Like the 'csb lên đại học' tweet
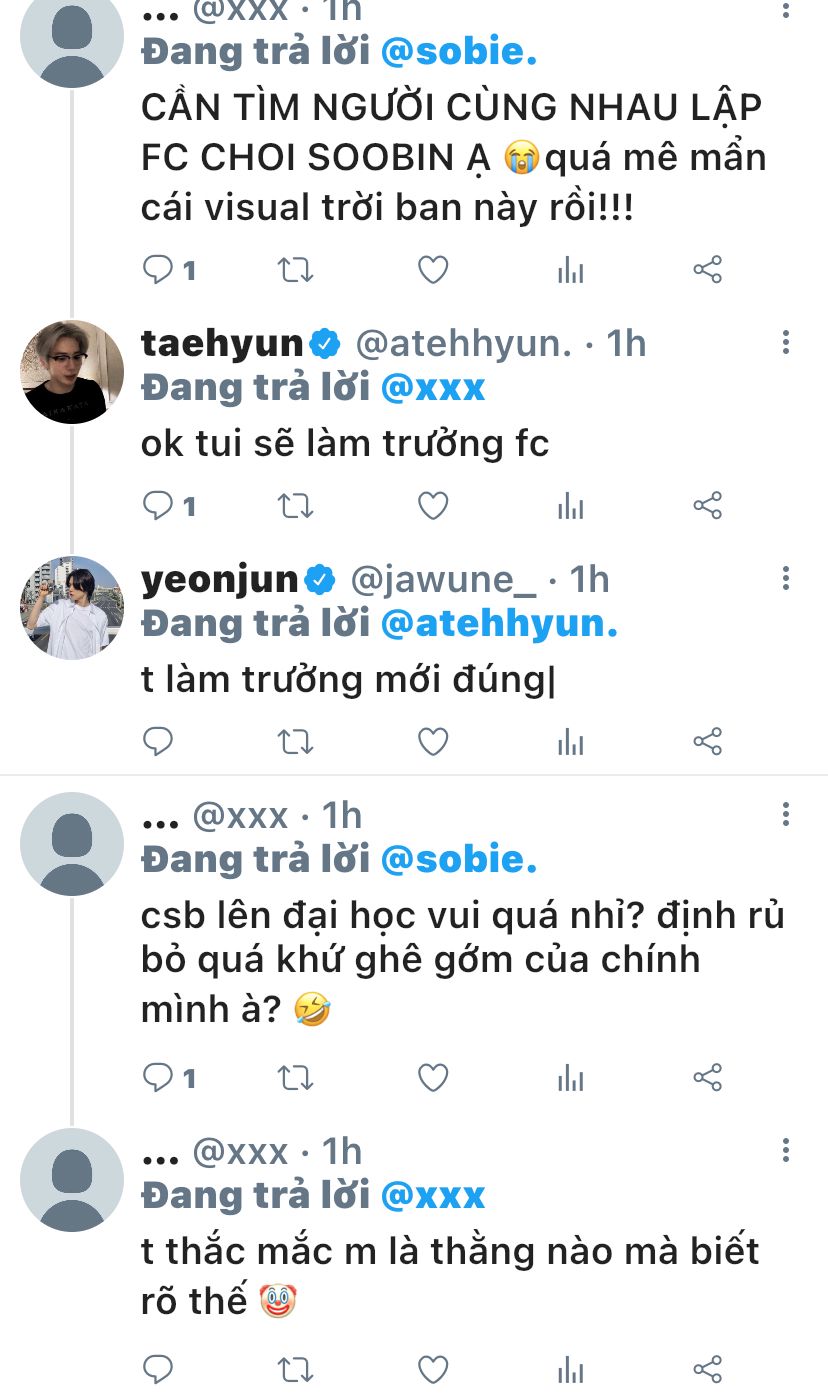Image resolution: width=828 pixels, height=1394 pixels. coord(432,1078)
